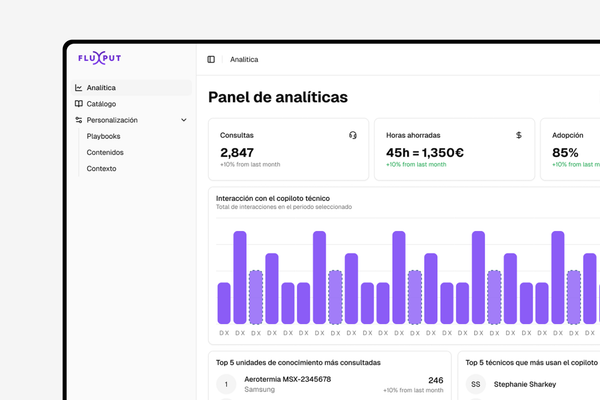Click the Adopción card label
600x400 pixels.
pyautogui.click(x=567, y=135)
